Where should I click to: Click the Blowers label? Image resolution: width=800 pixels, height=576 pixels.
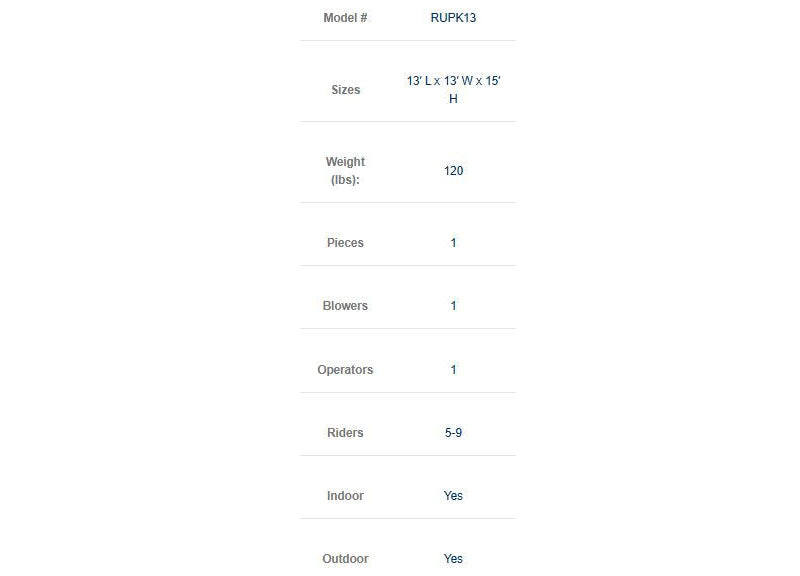345,306
